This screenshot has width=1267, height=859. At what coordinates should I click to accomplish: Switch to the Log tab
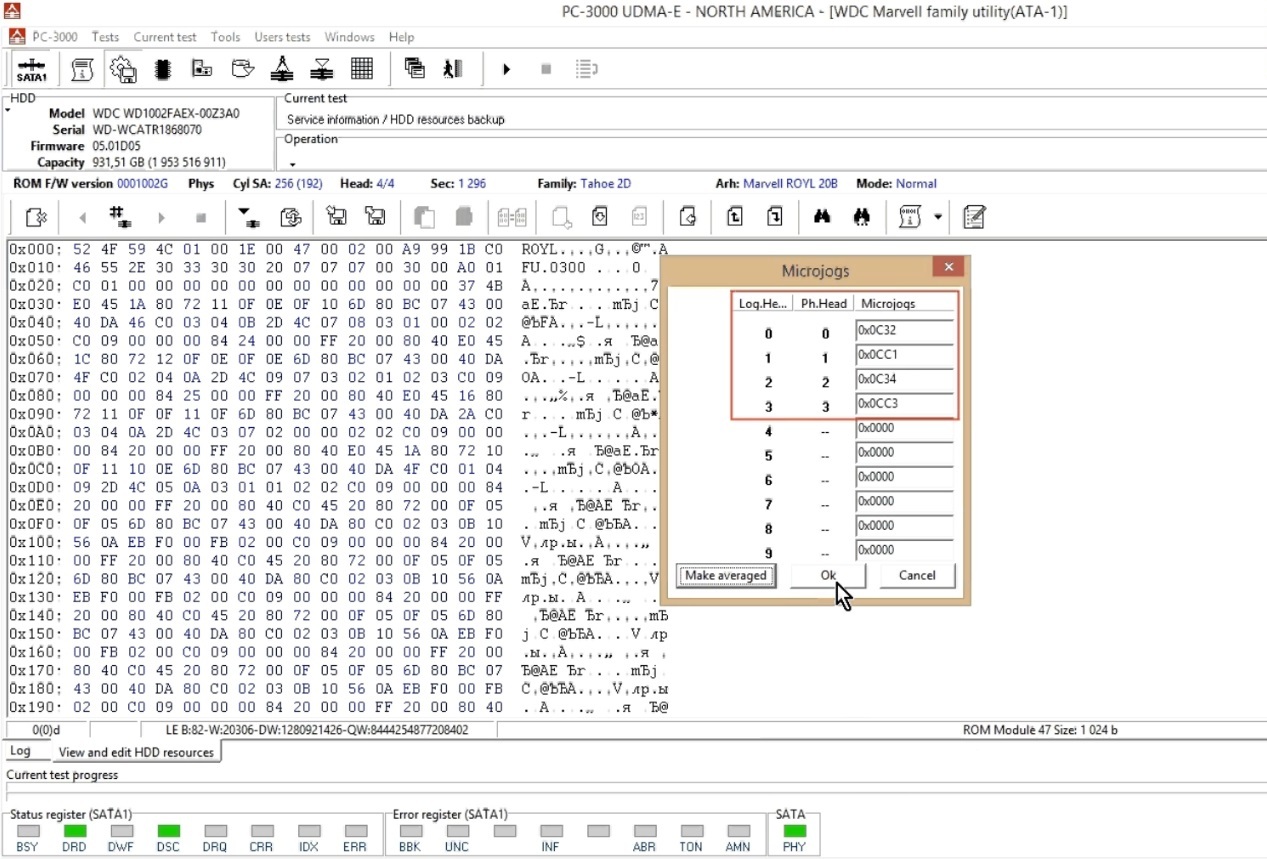(x=20, y=751)
